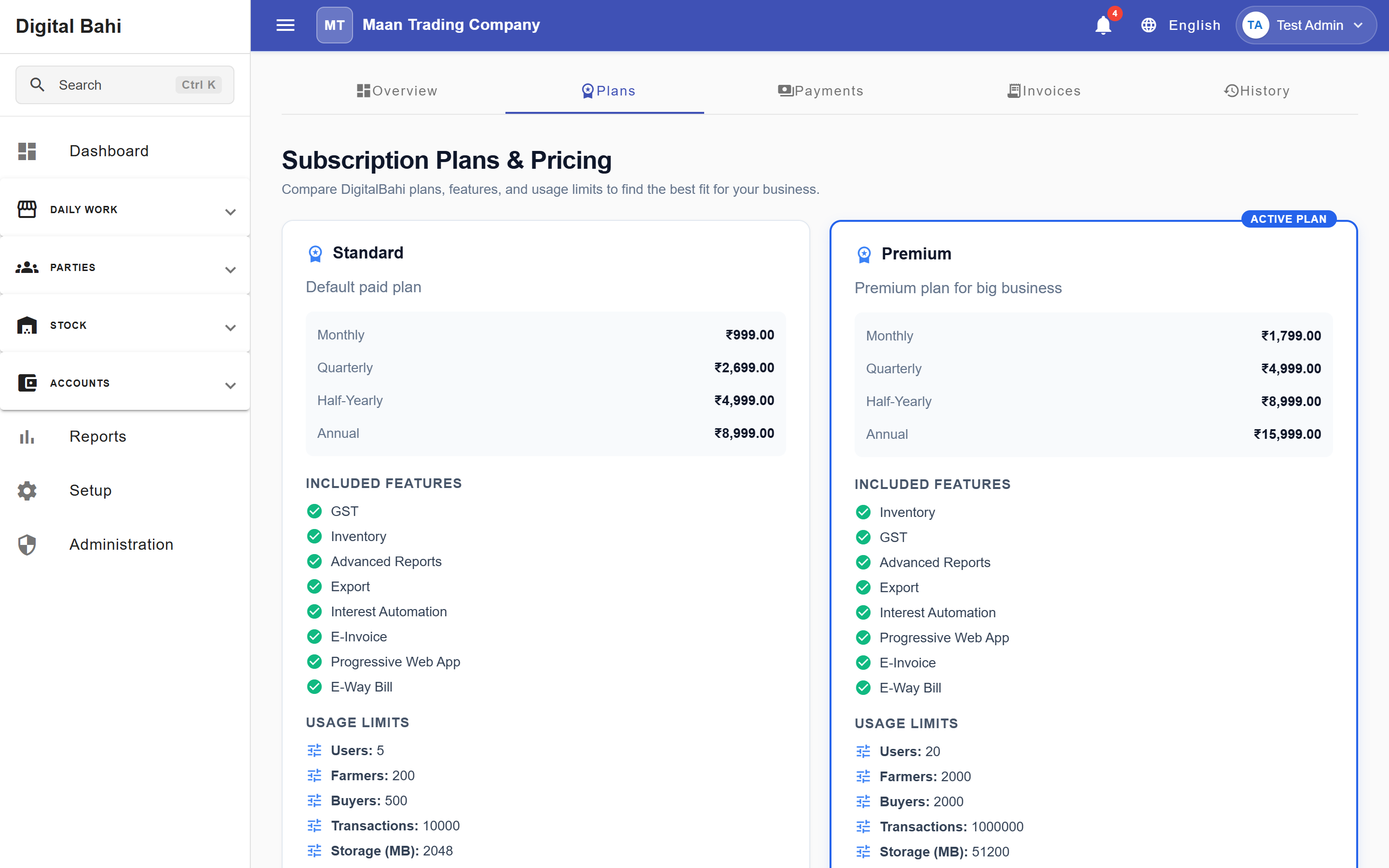Screen dimensions: 1389x868
Task: Click the Standard plan badge icon
Action: click(315, 253)
